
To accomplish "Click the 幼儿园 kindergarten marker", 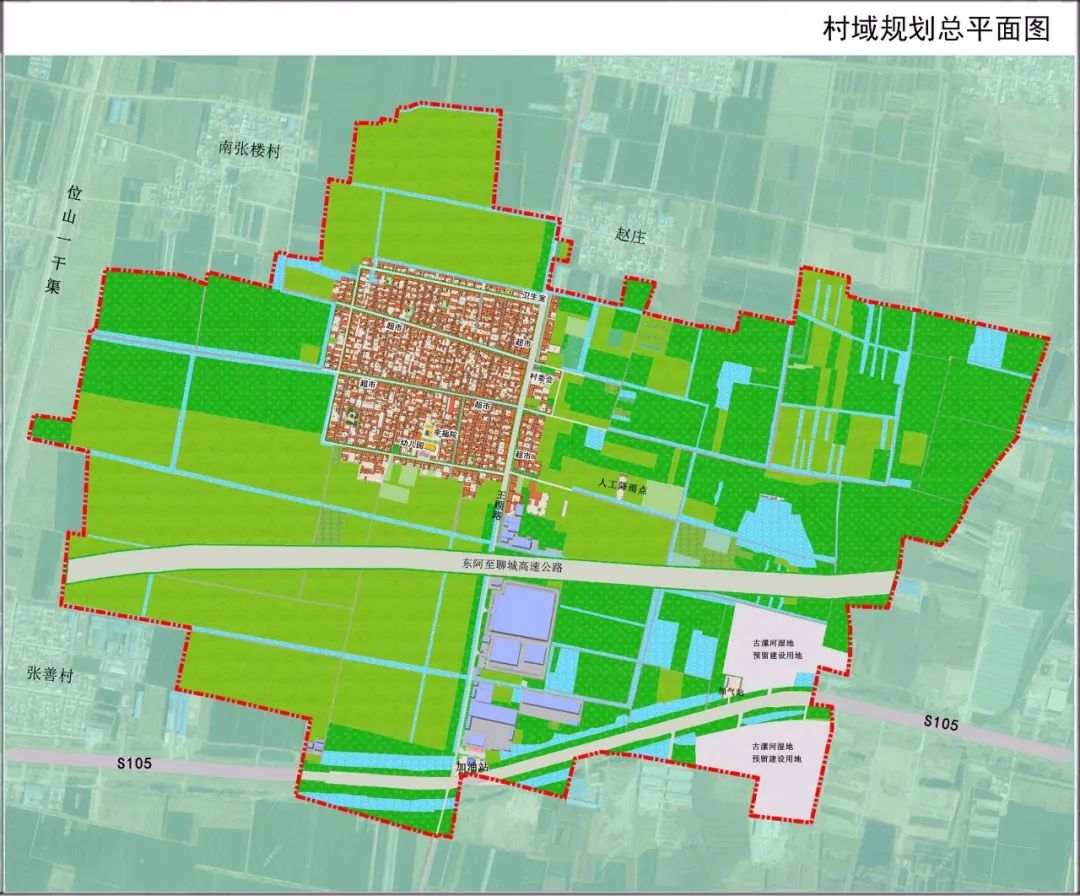I will (x=413, y=442).
